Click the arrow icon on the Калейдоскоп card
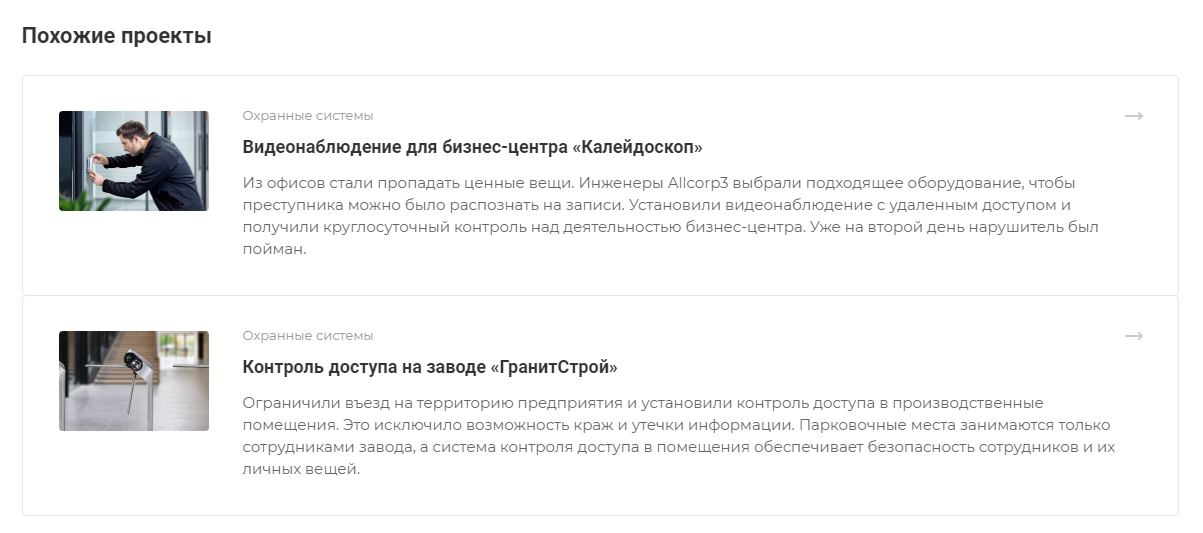The height and width of the screenshot is (533, 1203). [x=1133, y=116]
